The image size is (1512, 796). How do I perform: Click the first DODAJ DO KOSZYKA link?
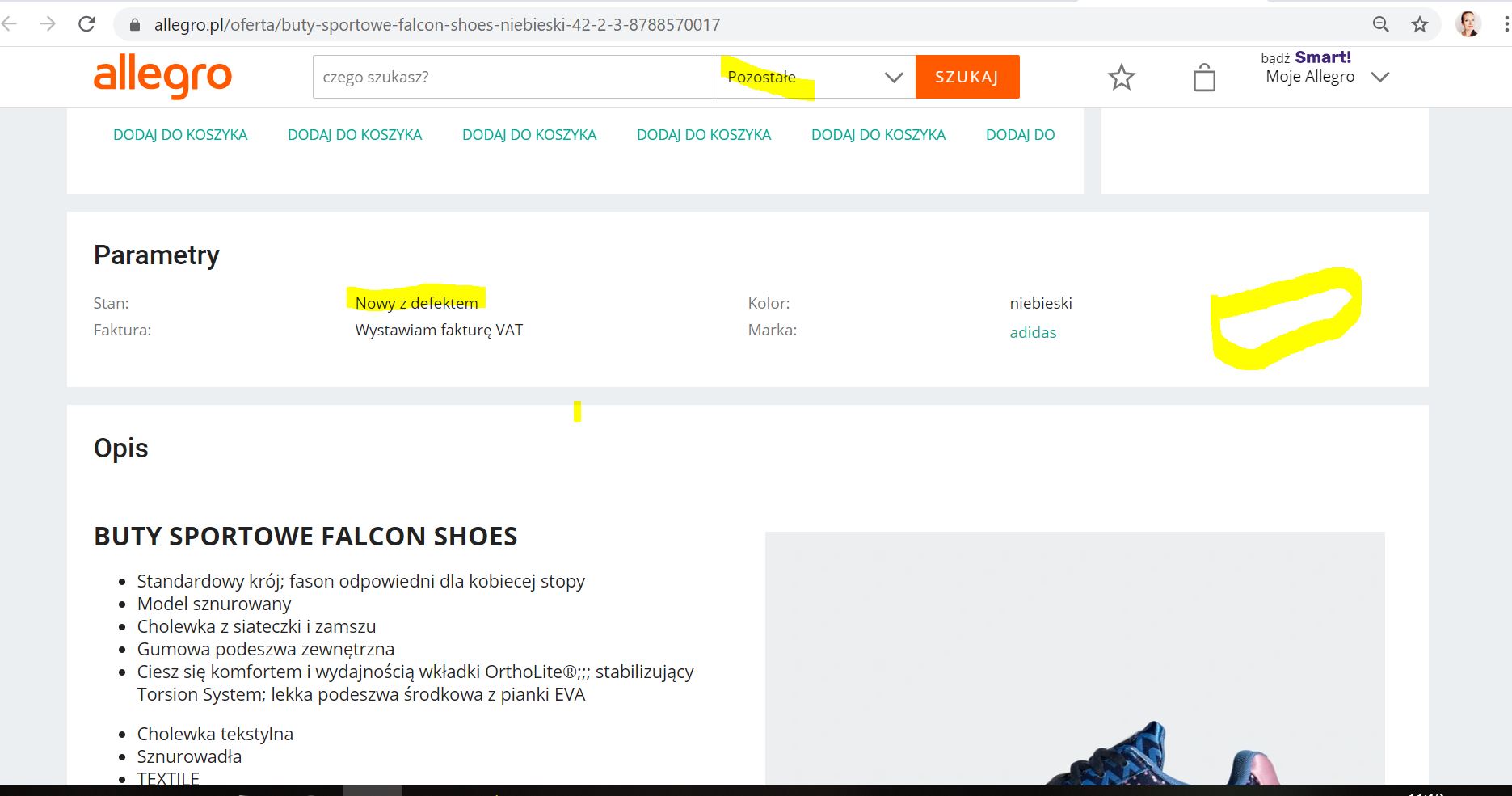click(x=180, y=135)
